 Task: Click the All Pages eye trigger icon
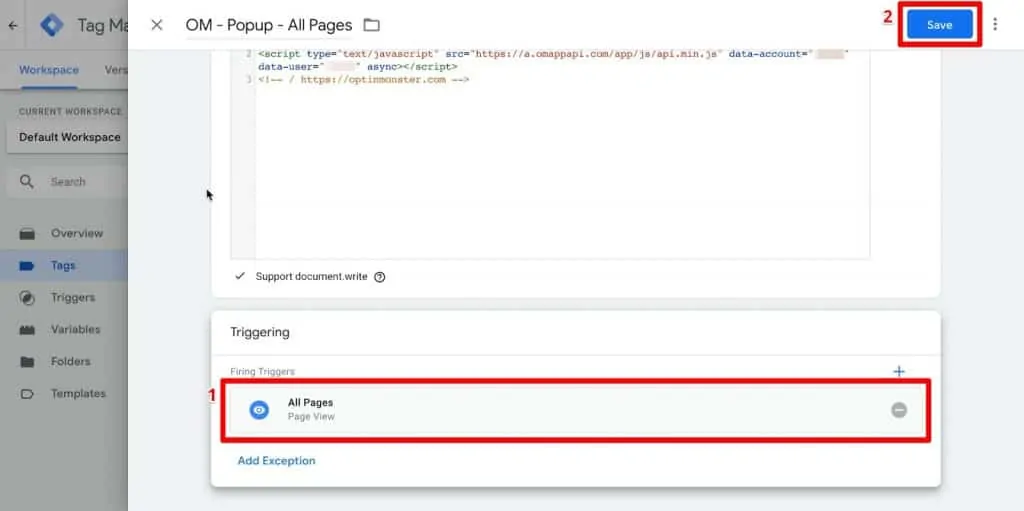click(x=259, y=410)
